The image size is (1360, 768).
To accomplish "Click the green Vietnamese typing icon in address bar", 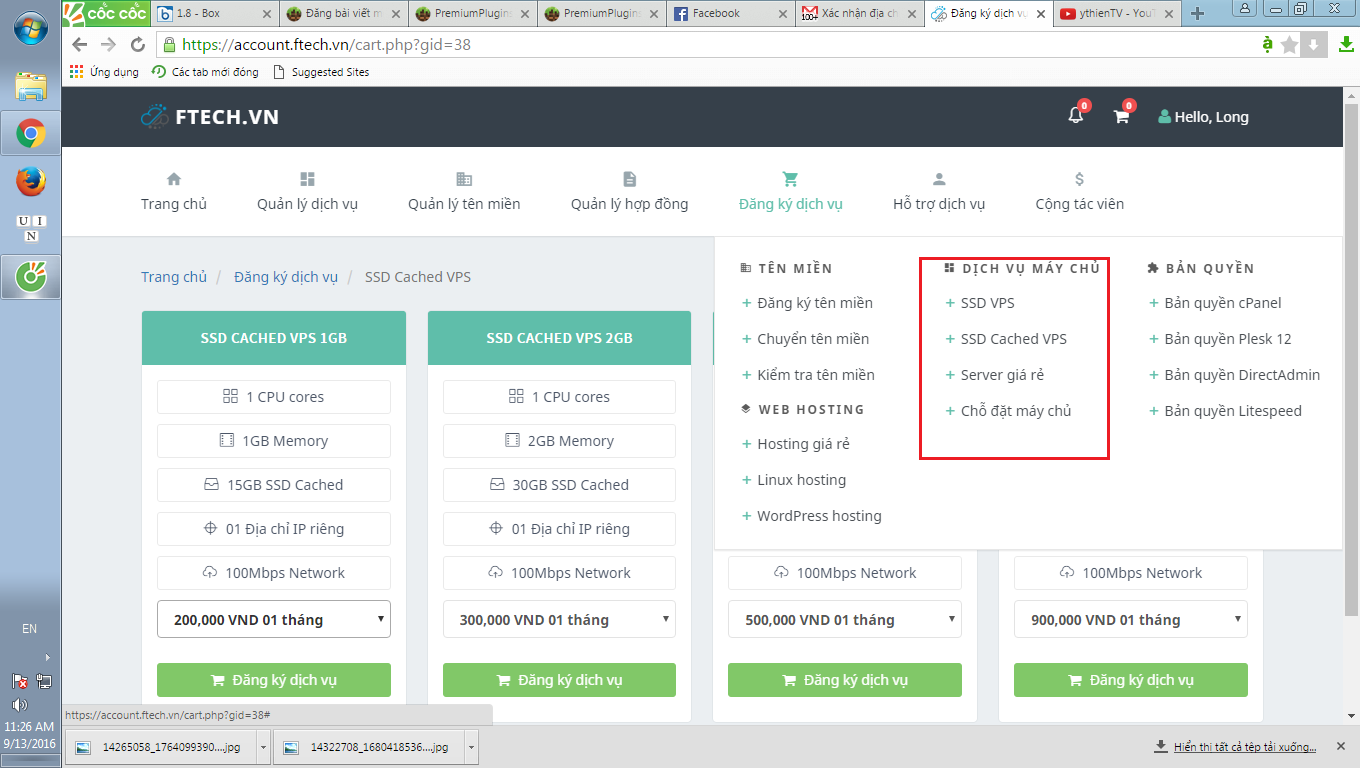I will click(1267, 44).
